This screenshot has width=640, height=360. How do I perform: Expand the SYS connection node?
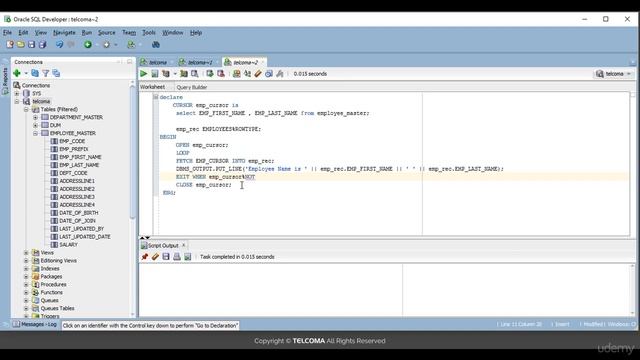point(17,93)
